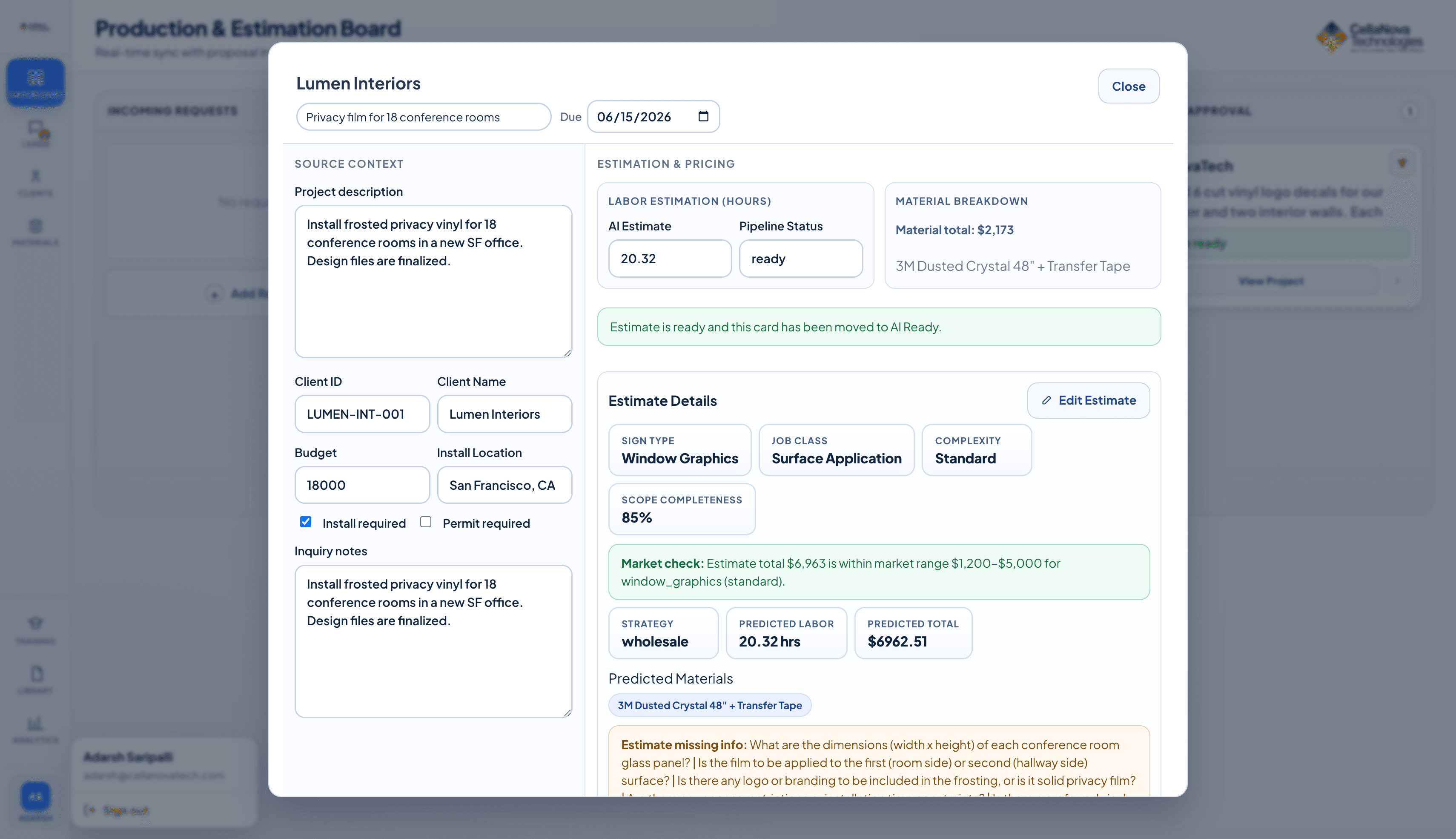The image size is (1456, 839).
Task: Click the Pipeline Status ready field
Action: (800, 259)
